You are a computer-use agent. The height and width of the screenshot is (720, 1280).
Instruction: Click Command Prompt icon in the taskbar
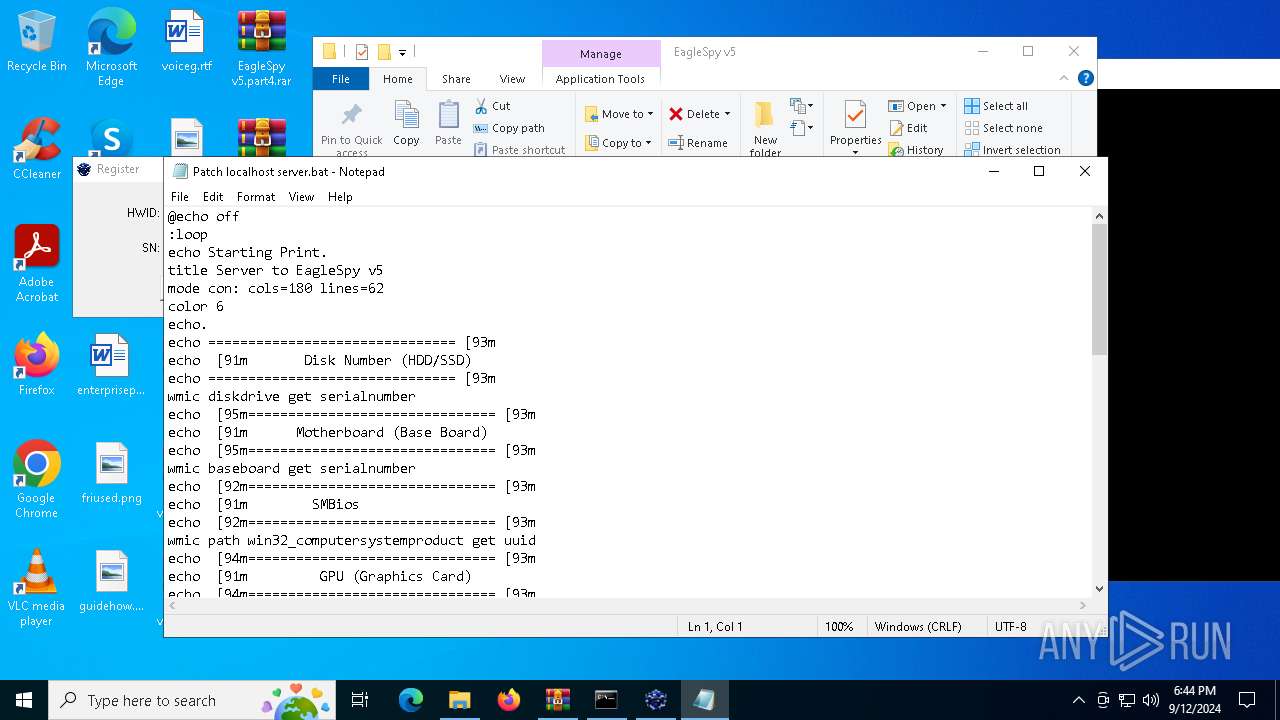(x=606, y=700)
